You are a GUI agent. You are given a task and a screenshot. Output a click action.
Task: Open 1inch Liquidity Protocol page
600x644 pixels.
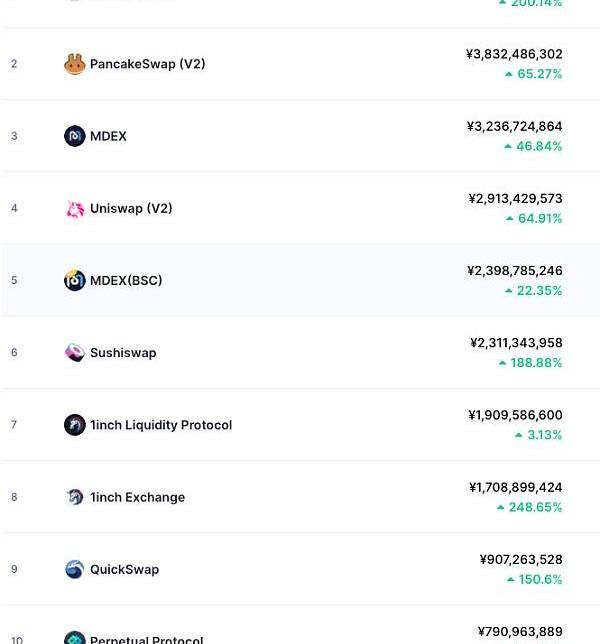(x=161, y=425)
